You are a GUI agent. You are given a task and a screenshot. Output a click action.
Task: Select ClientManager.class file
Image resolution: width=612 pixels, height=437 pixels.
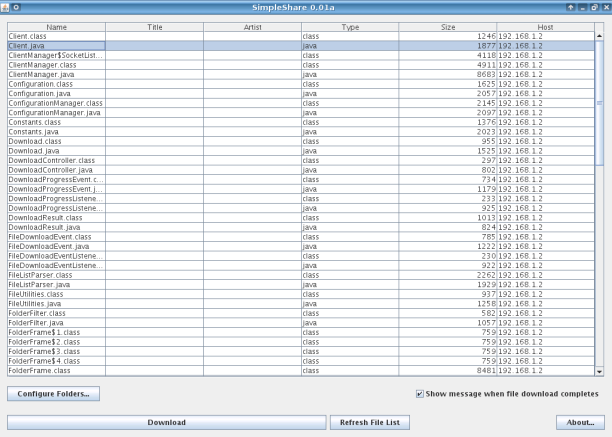(42, 65)
